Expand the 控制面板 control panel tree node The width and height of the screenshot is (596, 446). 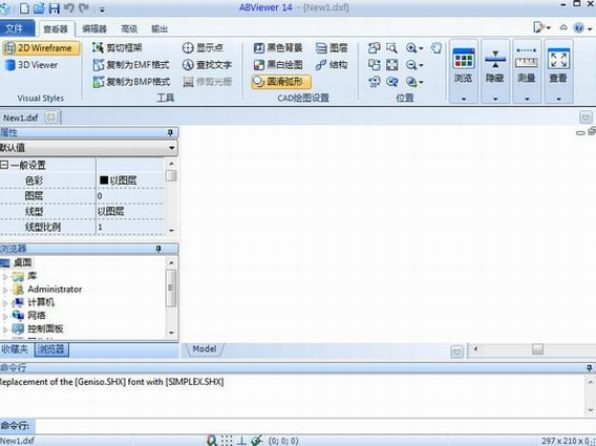[5, 329]
